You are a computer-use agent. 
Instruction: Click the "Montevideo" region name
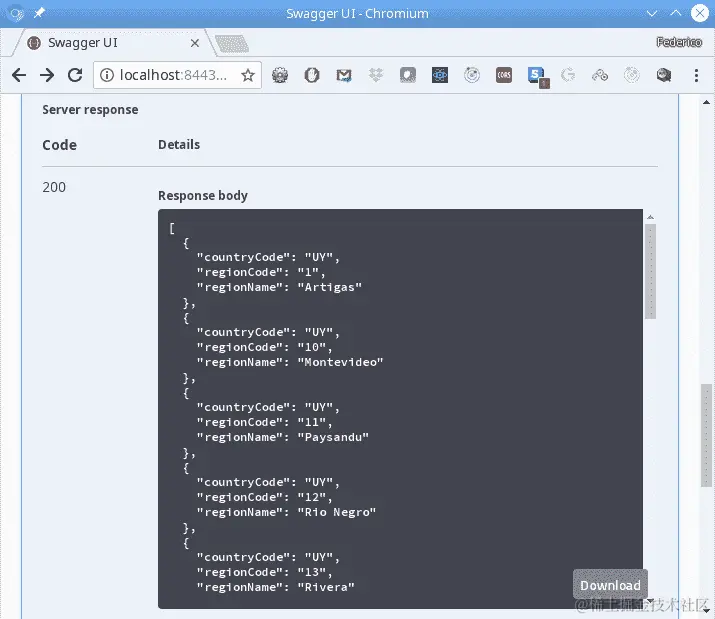tap(340, 362)
